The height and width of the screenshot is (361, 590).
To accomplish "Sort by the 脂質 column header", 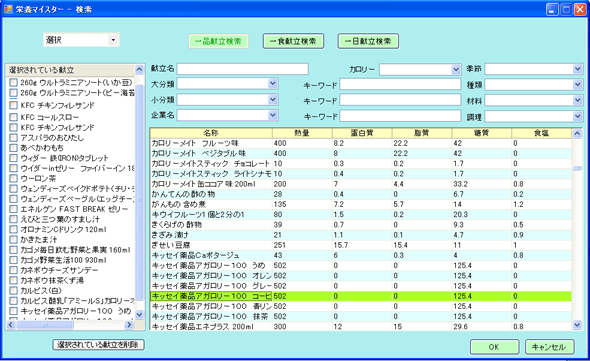I will click(422, 133).
